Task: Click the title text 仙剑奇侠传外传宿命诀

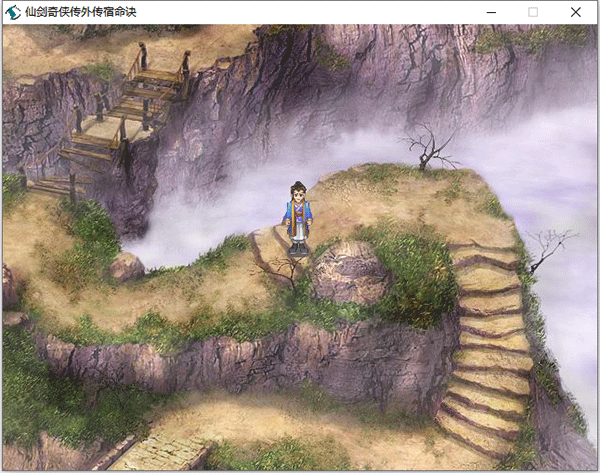Action: click(80, 12)
